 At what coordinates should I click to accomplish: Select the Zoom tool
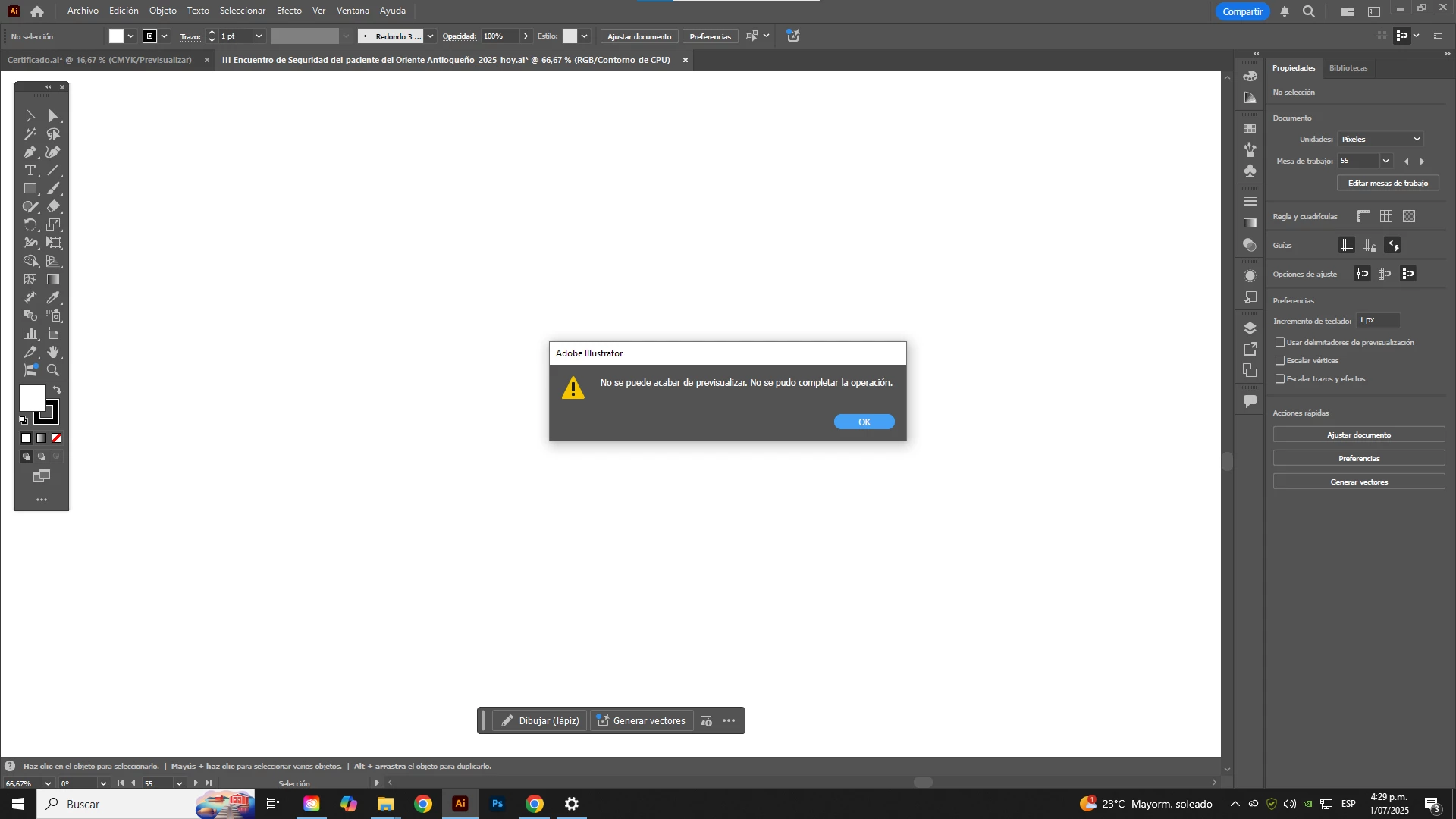[x=53, y=371]
